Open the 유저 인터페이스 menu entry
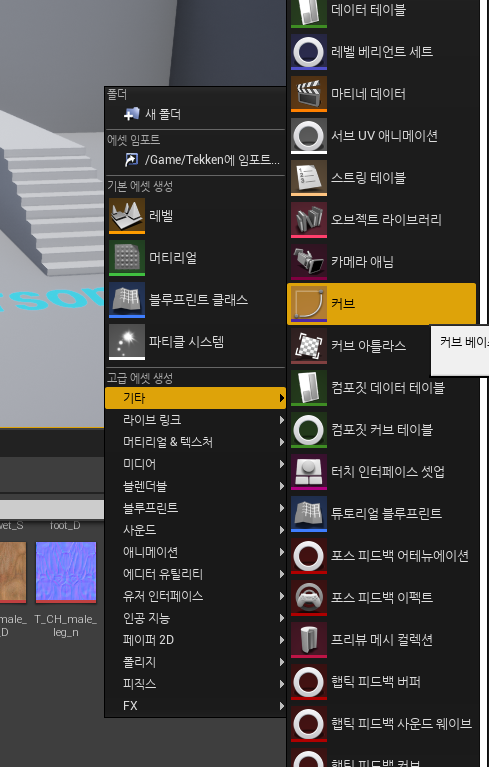Image resolution: width=489 pixels, height=767 pixels. click(195, 596)
